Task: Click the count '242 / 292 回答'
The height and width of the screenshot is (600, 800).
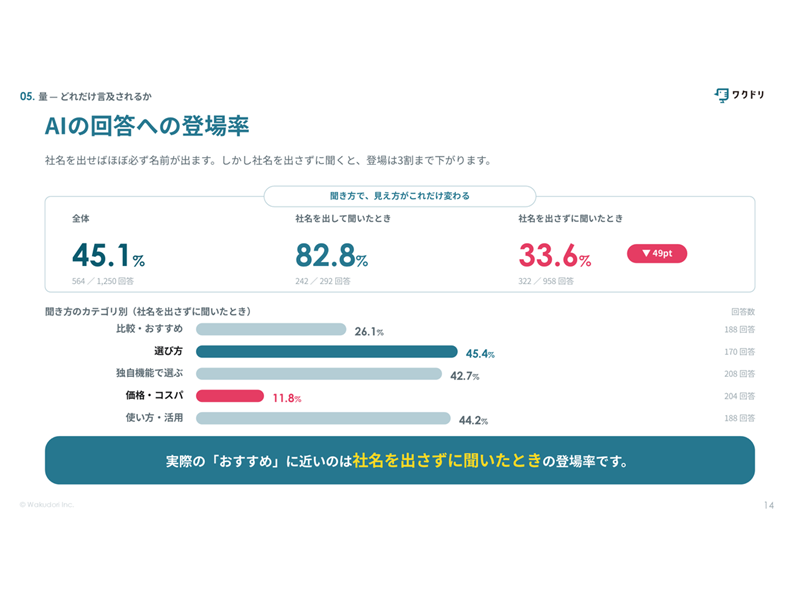Action: point(323,281)
